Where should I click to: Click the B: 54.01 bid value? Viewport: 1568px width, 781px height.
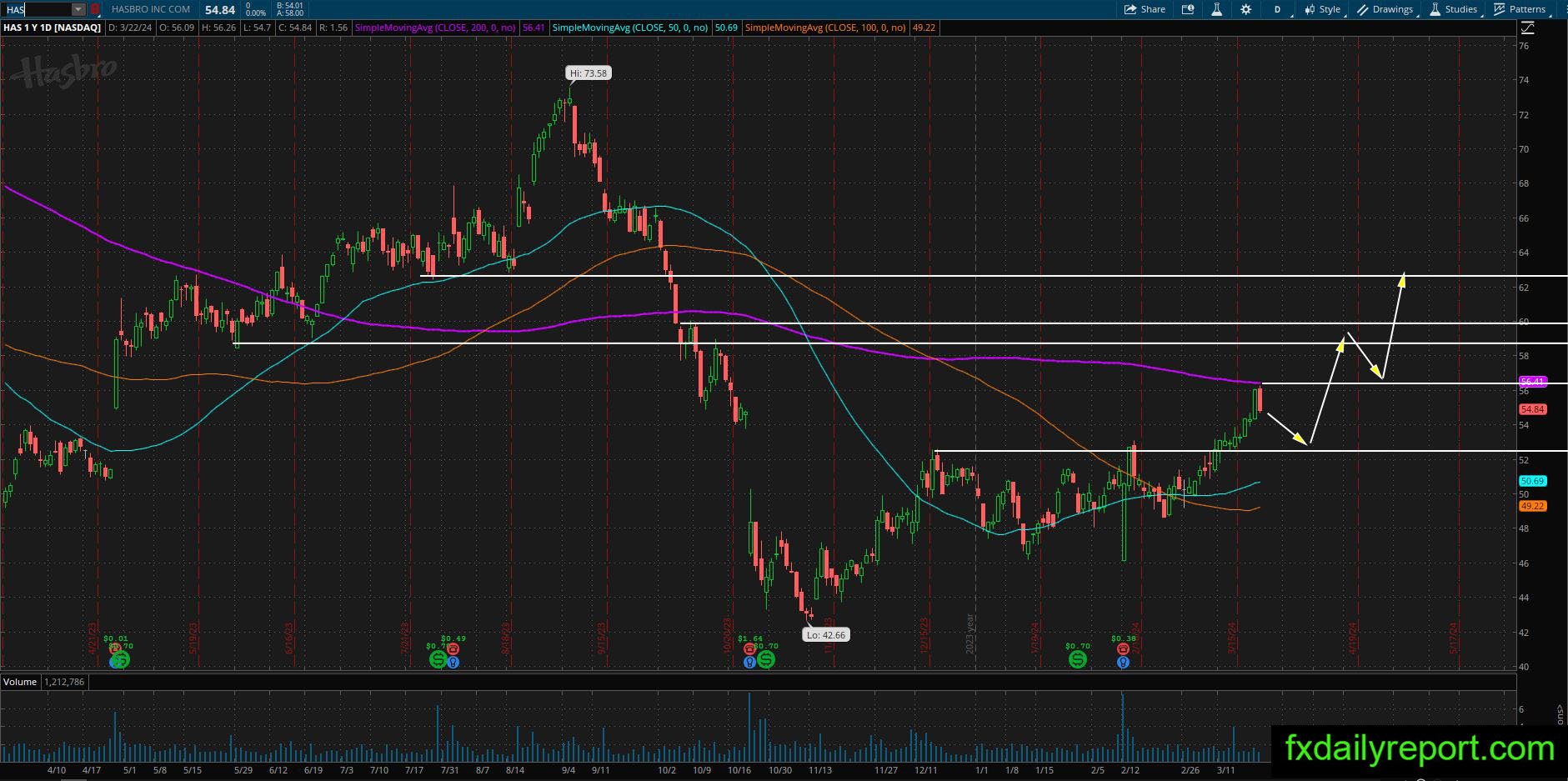tap(290, 6)
